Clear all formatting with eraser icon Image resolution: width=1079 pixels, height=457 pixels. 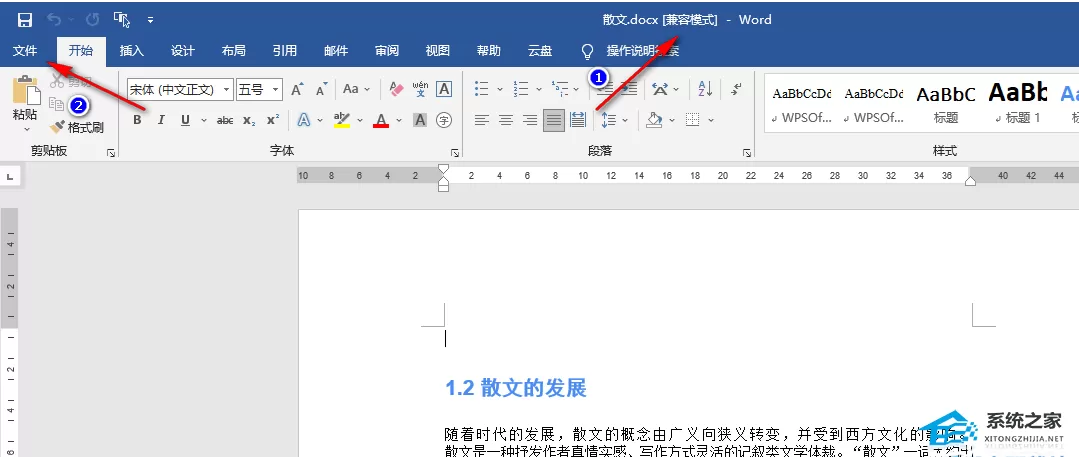(x=396, y=89)
